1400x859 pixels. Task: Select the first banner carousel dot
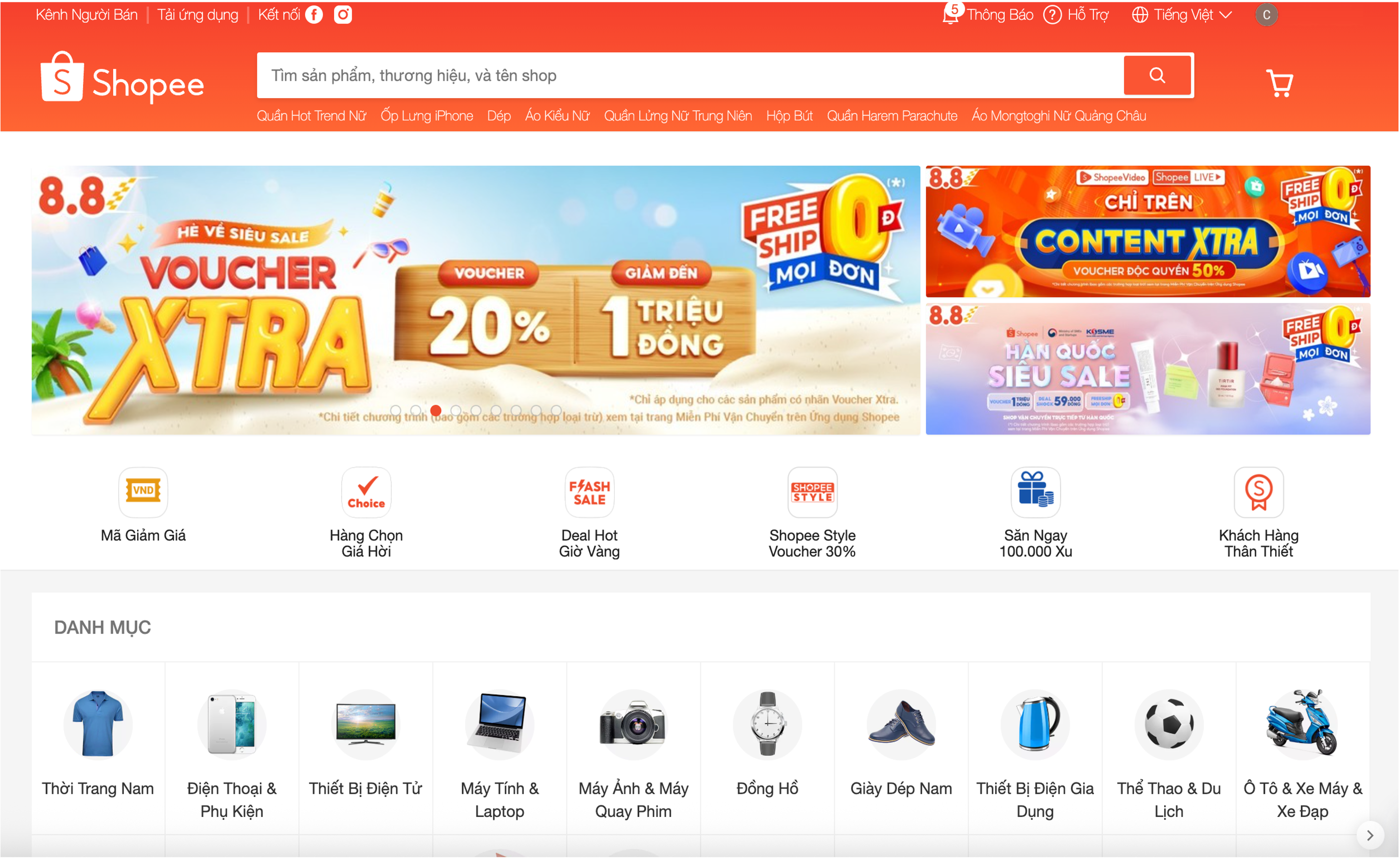(x=395, y=410)
